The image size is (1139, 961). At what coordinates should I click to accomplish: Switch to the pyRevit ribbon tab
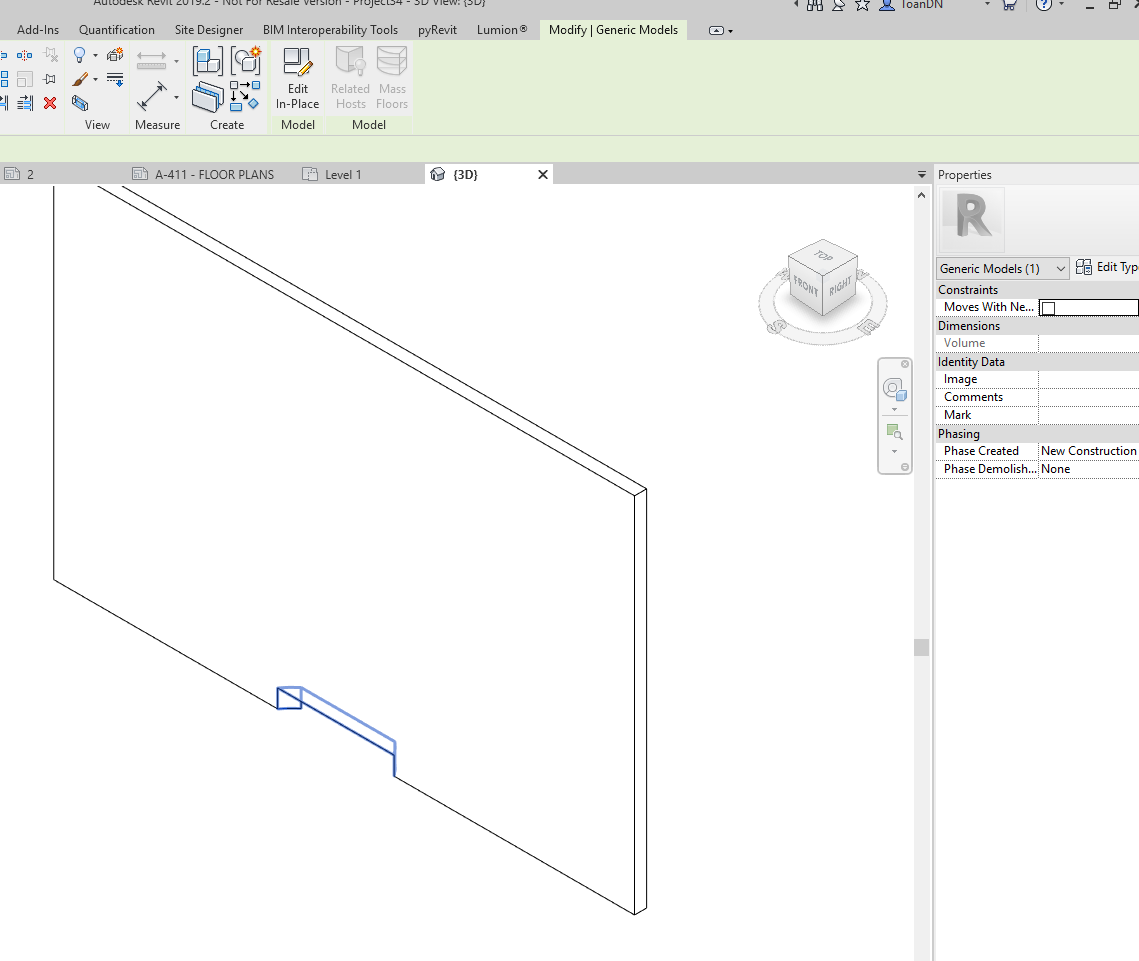click(x=437, y=30)
